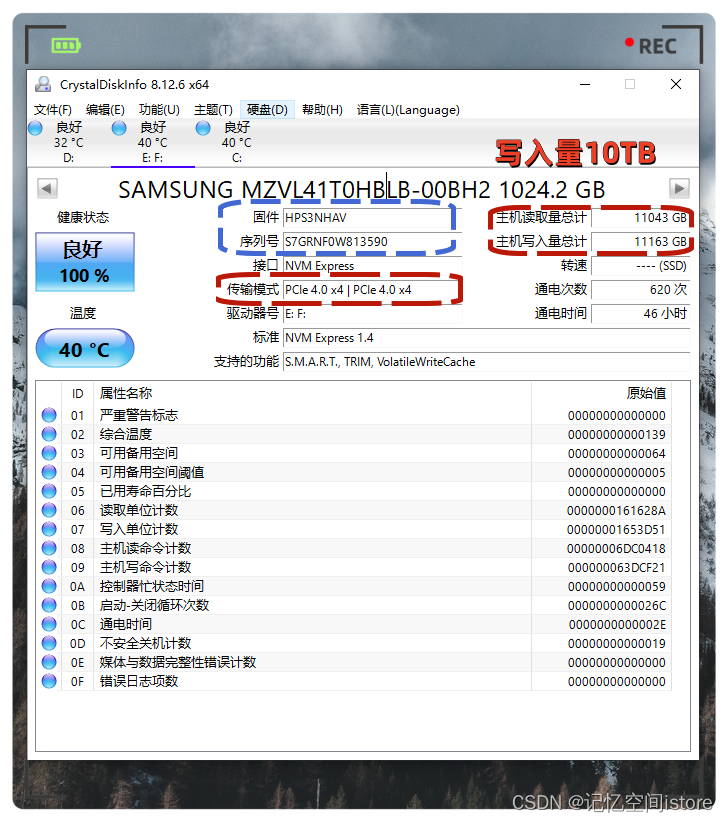Screen dimensions: 728x822
Task: Click raw value 00000006DC0418
Action: click(616, 549)
